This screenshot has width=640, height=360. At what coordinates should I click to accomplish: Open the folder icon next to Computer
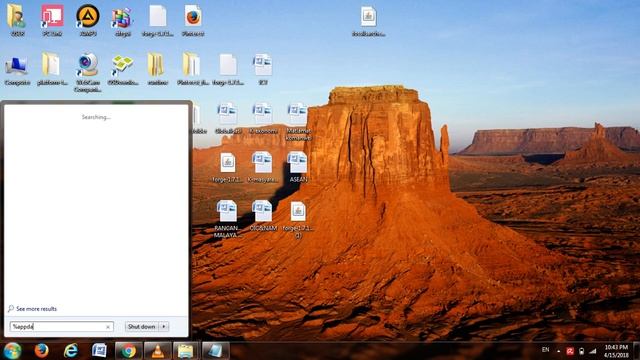click(x=52, y=69)
